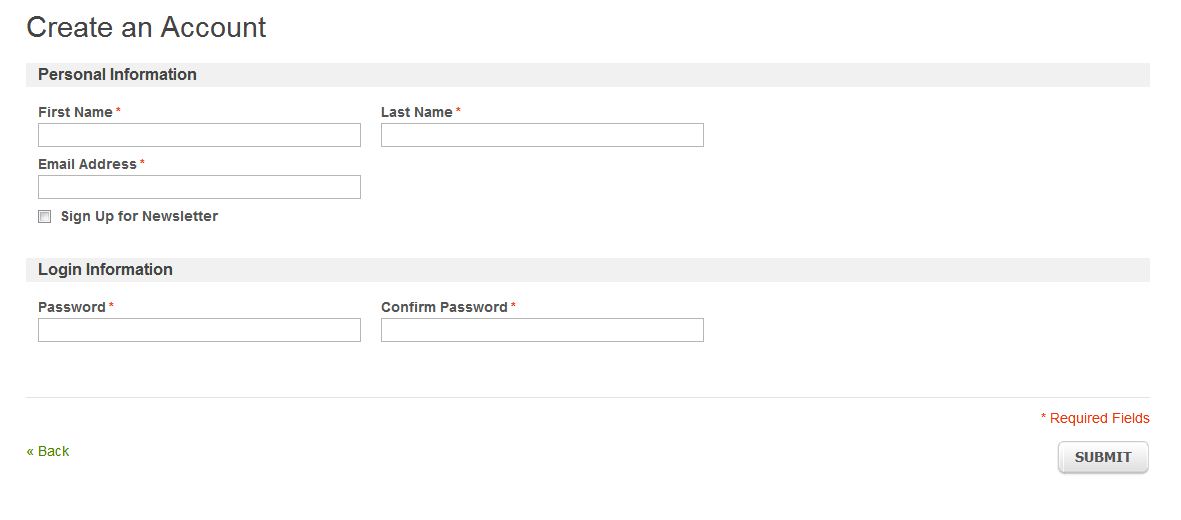The height and width of the screenshot is (520, 1181).
Task: Click the First Name label
Action: [75, 112]
